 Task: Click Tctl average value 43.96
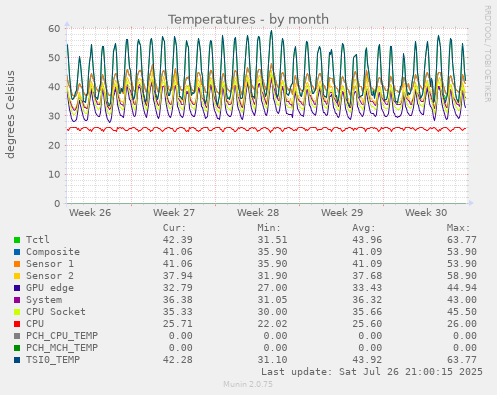pyautogui.click(x=367, y=240)
